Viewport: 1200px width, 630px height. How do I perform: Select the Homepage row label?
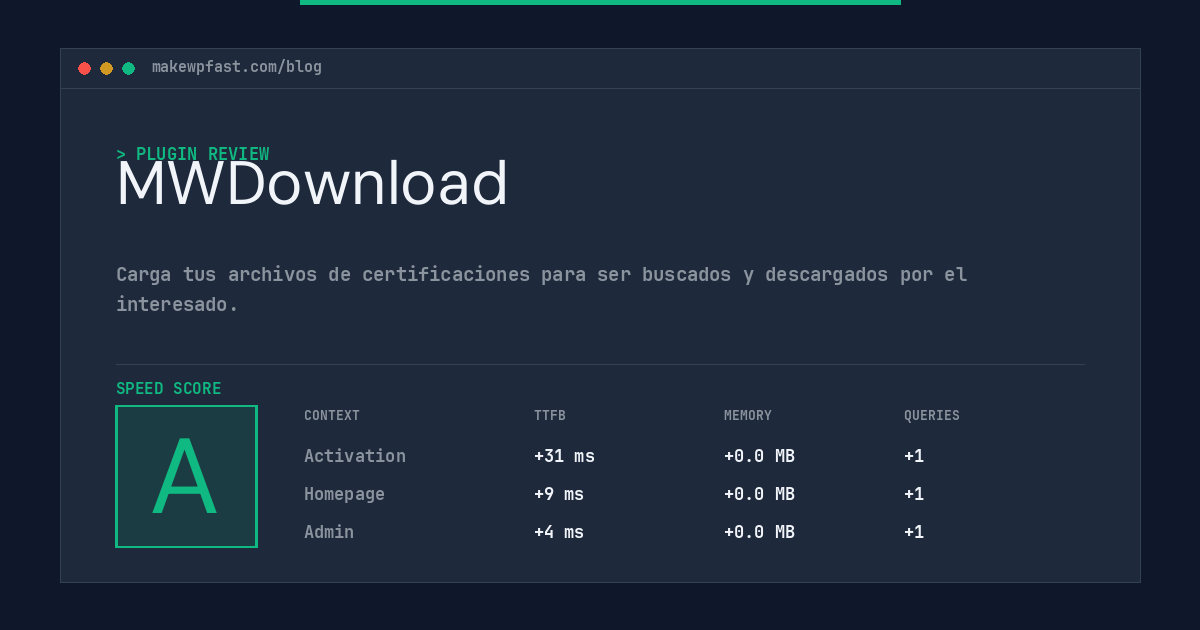point(344,494)
